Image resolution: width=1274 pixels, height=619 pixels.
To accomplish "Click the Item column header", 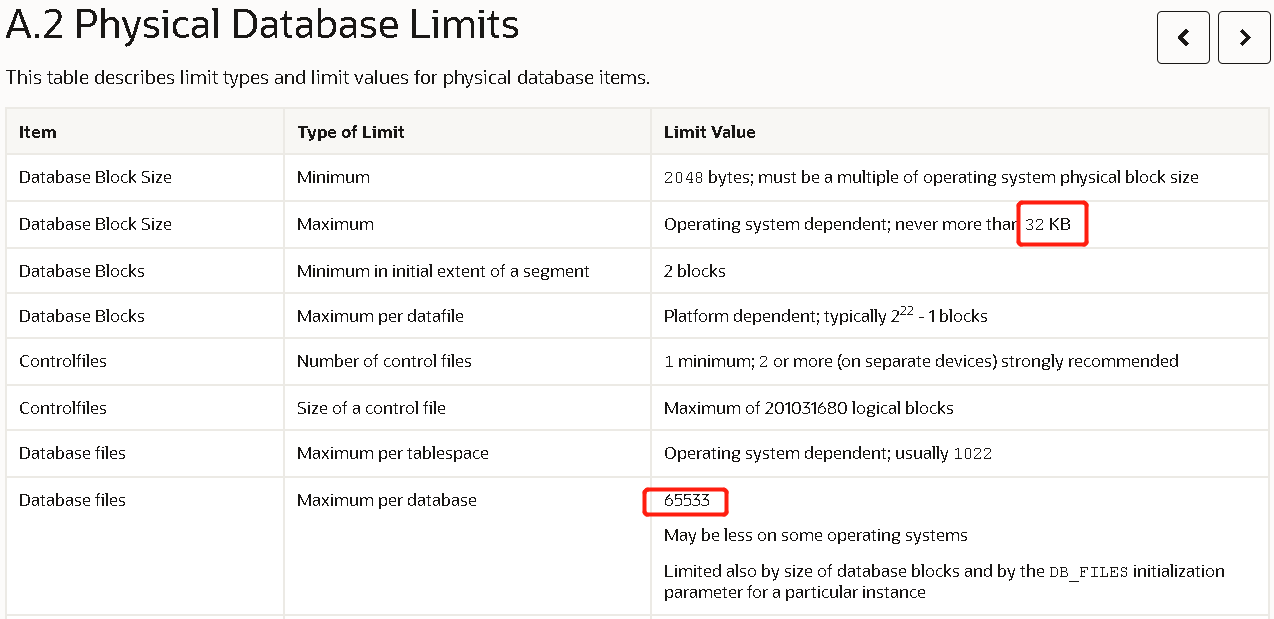I will (x=38, y=132).
